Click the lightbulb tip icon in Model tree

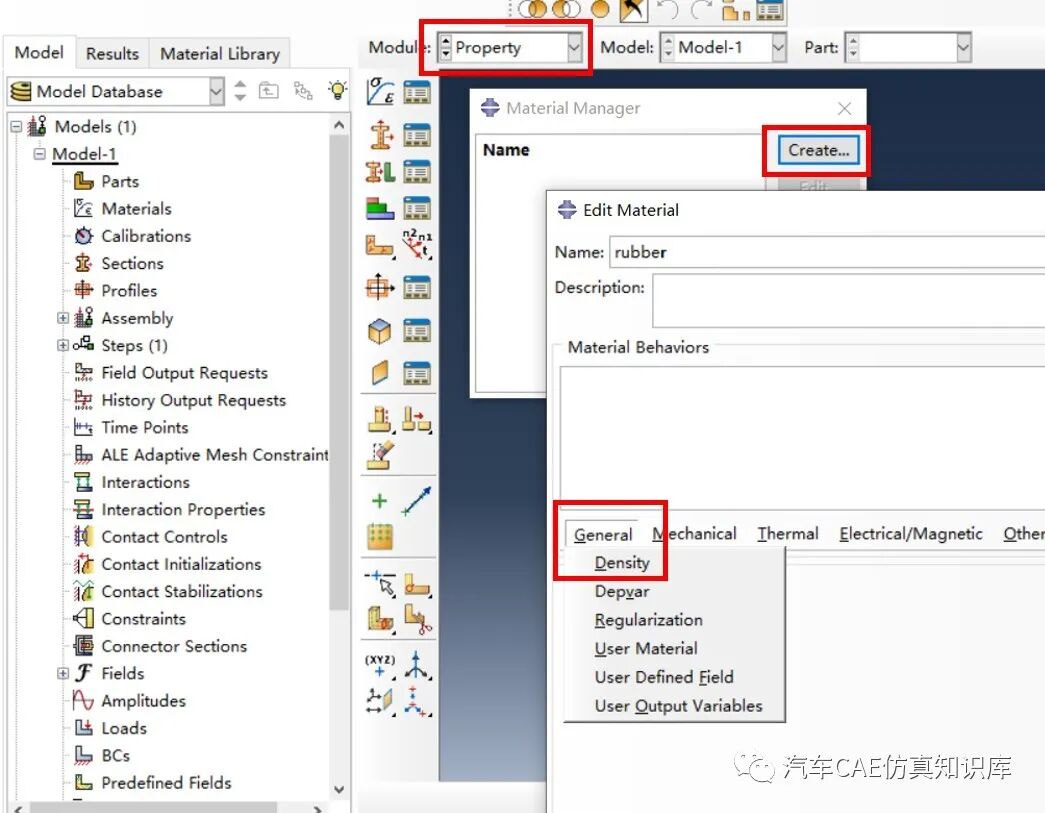click(x=338, y=90)
